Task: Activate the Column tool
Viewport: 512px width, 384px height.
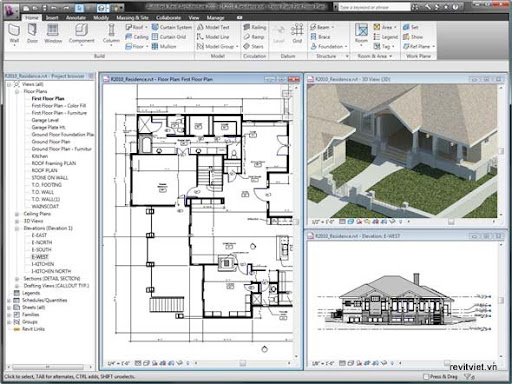Action: point(111,33)
